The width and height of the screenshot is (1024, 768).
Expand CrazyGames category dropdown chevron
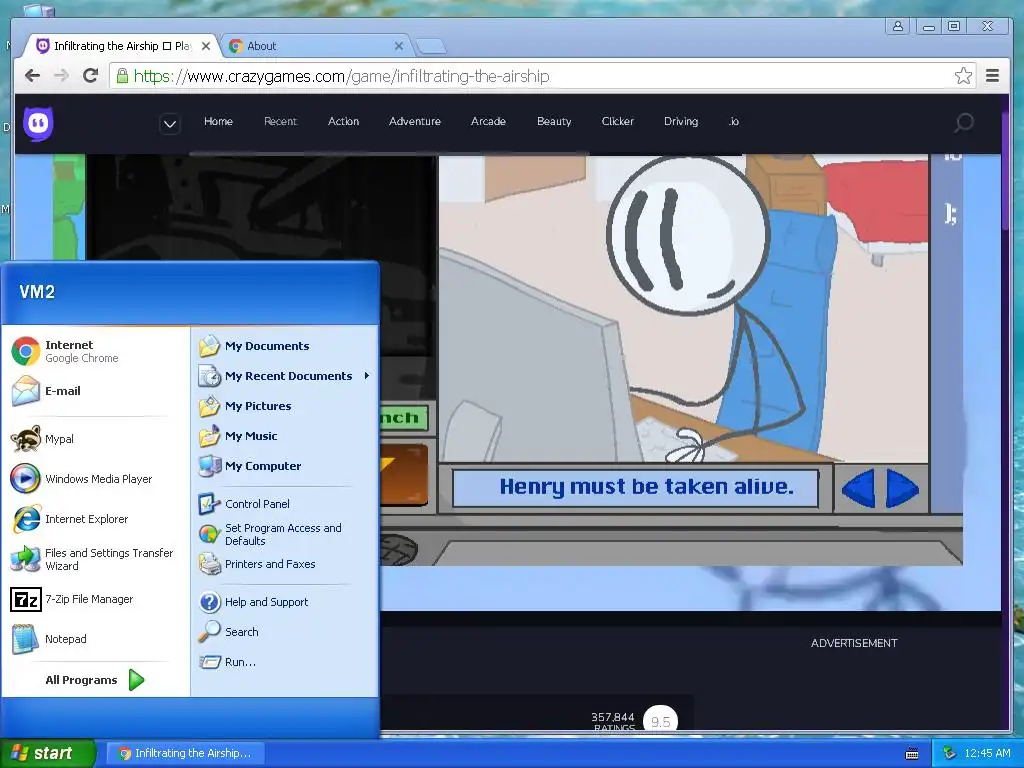coord(170,123)
